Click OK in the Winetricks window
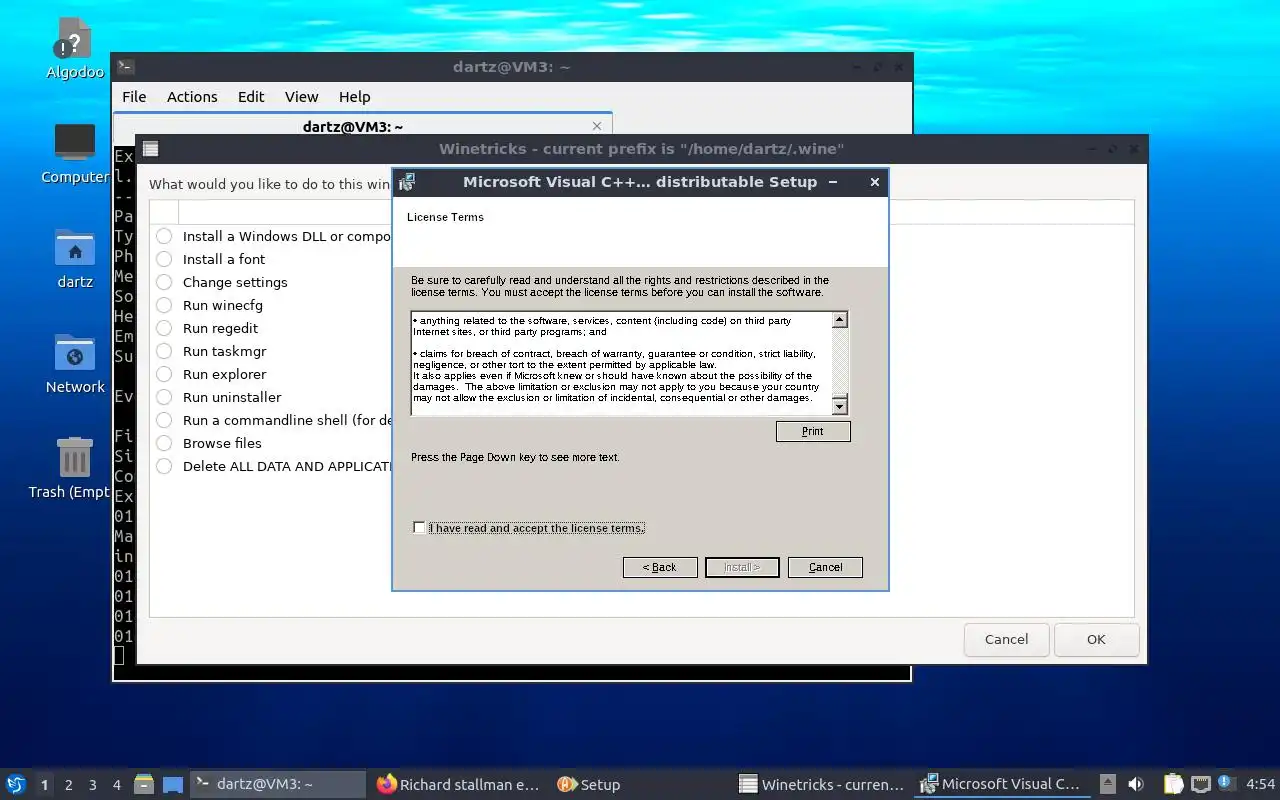The image size is (1280, 800). click(1097, 640)
